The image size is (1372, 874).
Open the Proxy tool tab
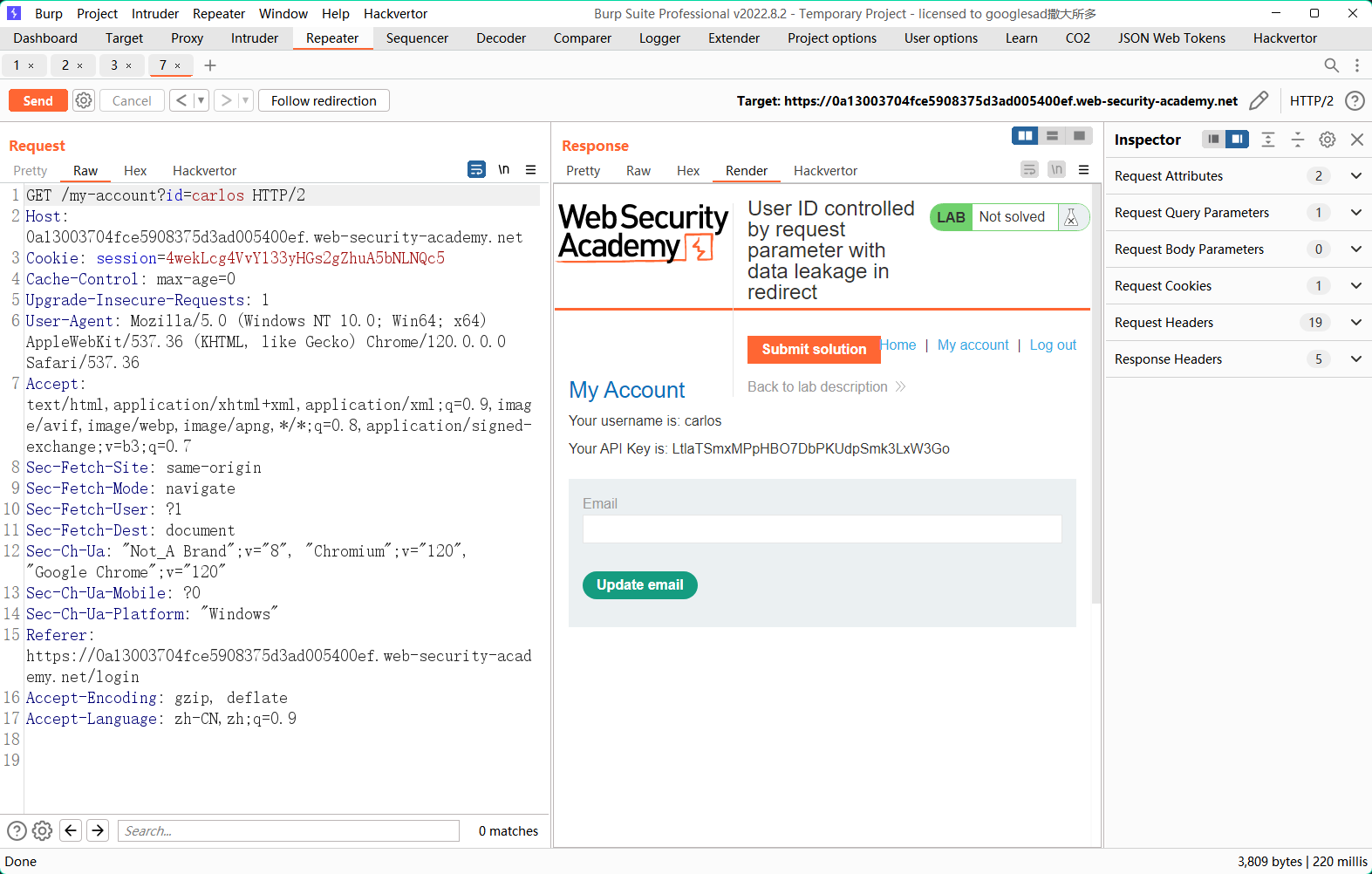[187, 38]
